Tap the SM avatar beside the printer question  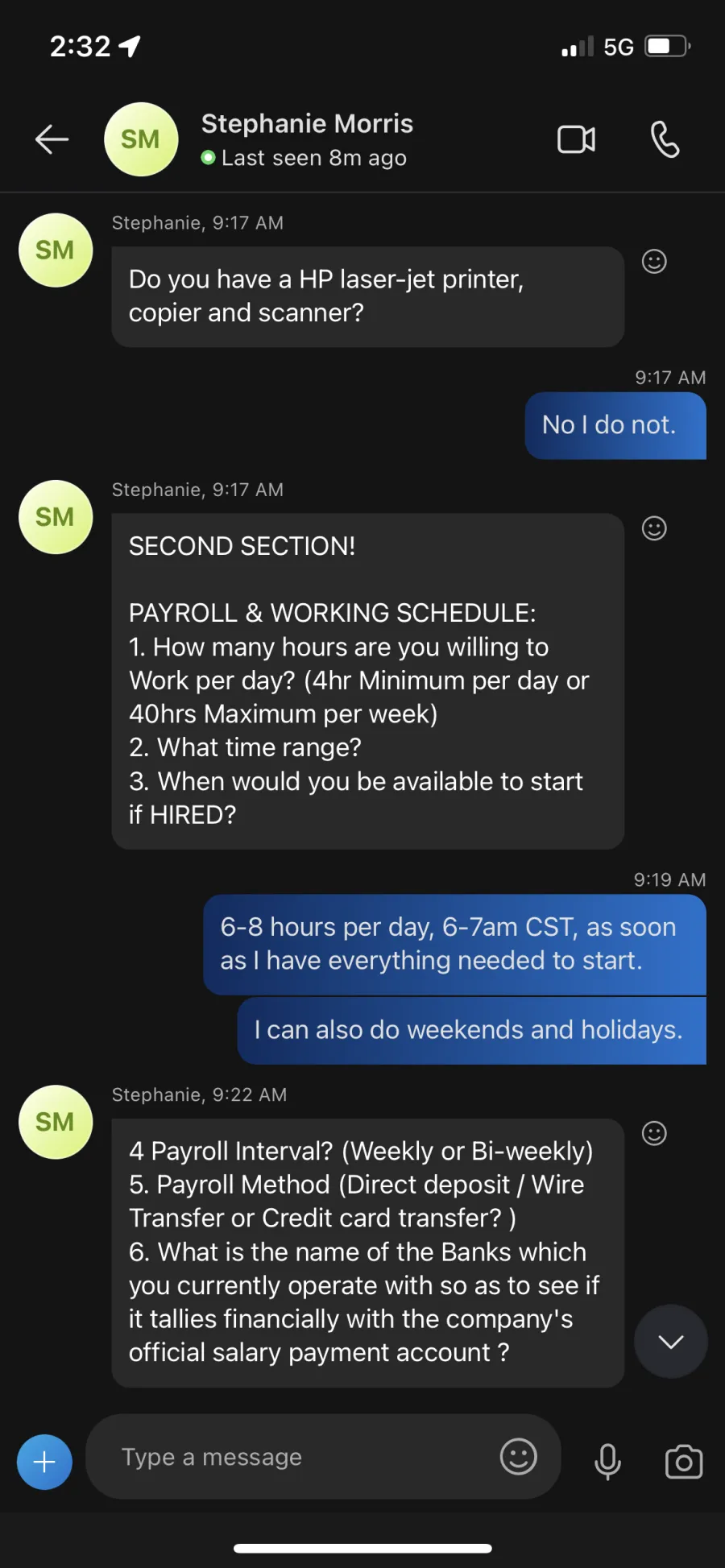56,250
